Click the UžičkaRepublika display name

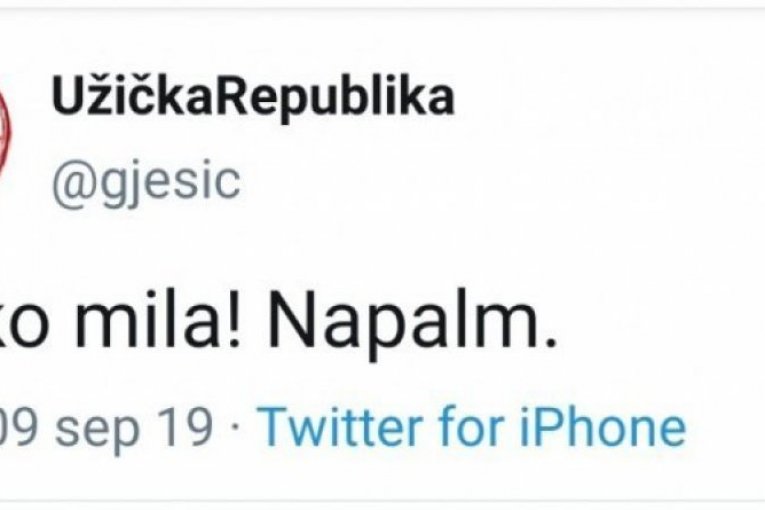pos(252,98)
